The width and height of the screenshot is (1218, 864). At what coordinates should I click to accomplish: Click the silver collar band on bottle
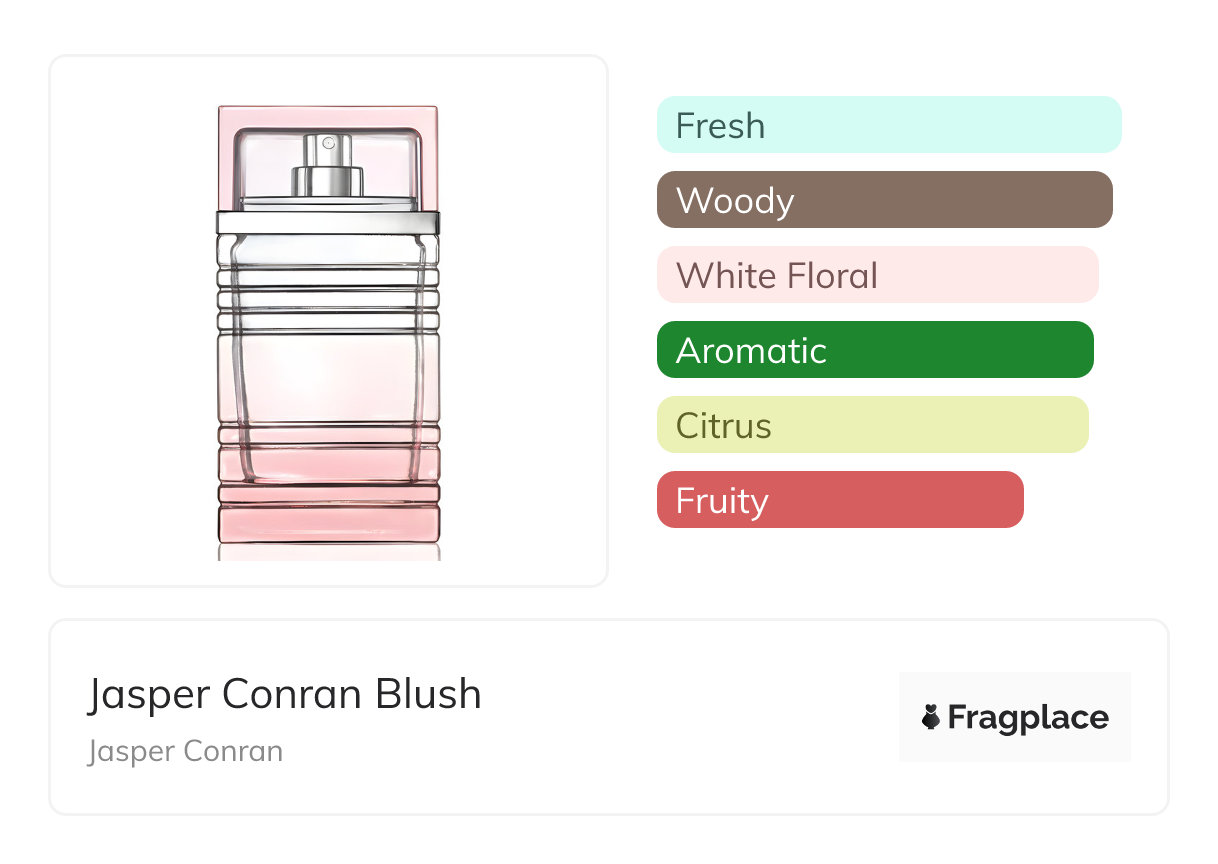[328, 222]
